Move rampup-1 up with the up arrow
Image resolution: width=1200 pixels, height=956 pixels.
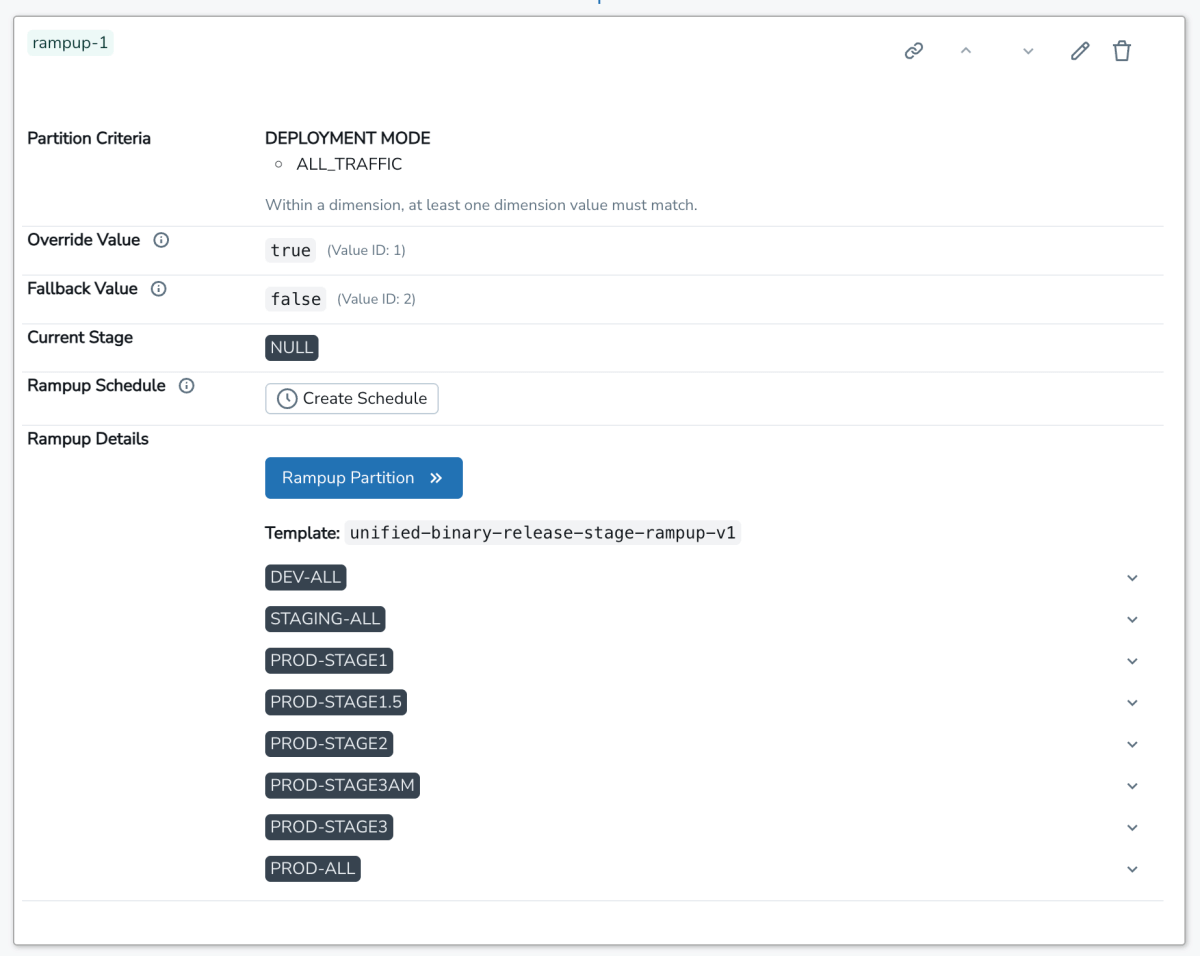coord(966,50)
